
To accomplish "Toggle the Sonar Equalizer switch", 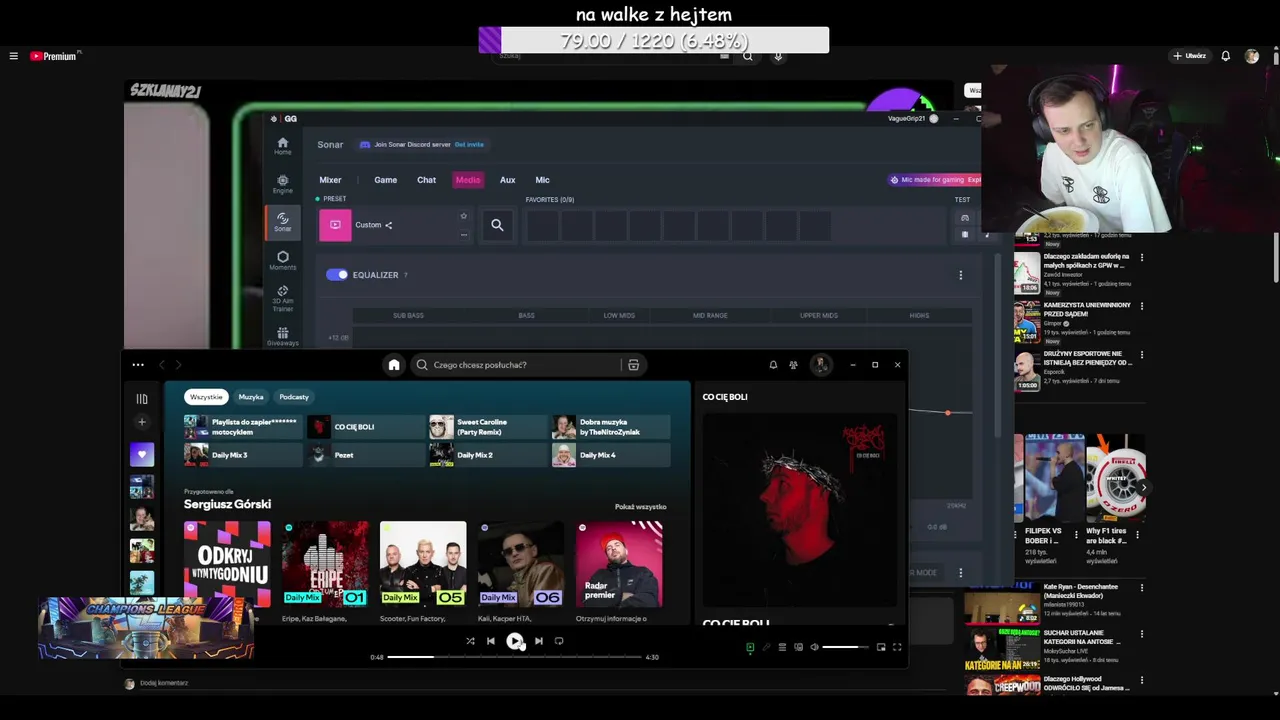I will click(337, 275).
